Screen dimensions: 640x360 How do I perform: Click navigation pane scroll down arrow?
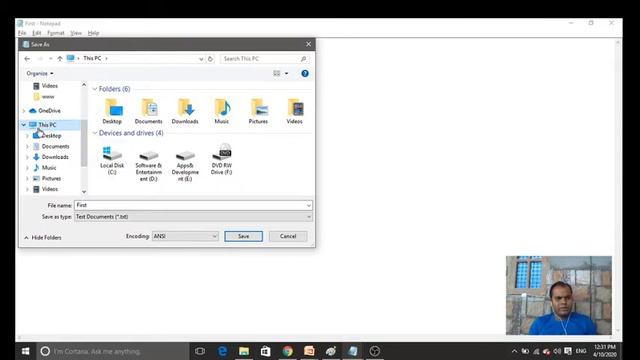pos(84,191)
